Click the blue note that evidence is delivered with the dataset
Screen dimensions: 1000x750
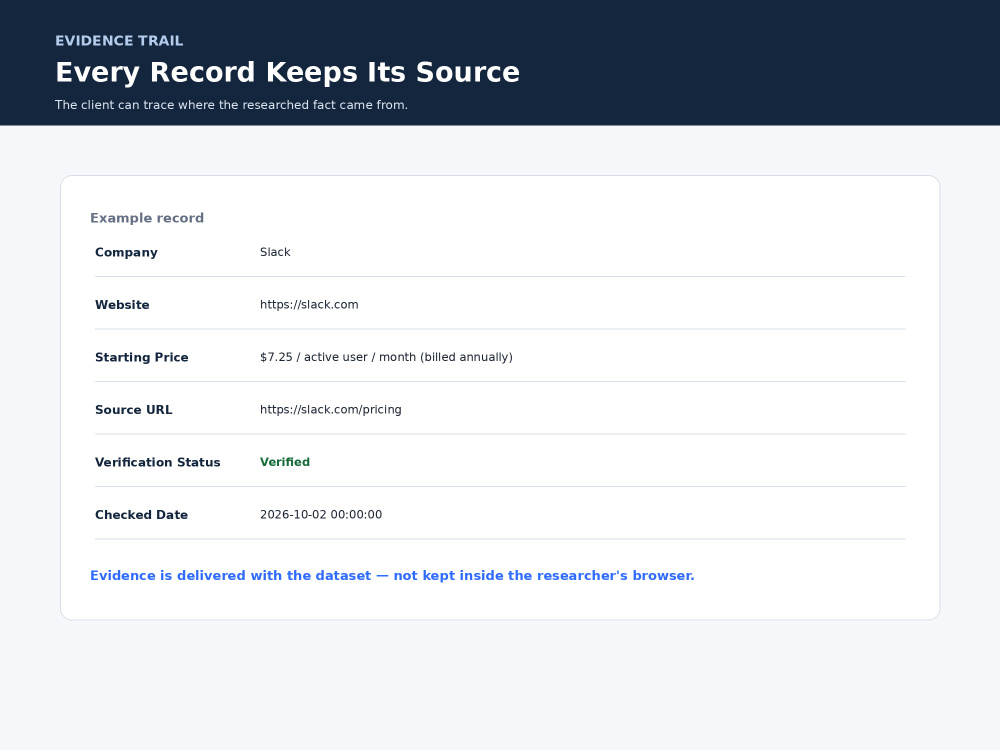[x=392, y=576]
